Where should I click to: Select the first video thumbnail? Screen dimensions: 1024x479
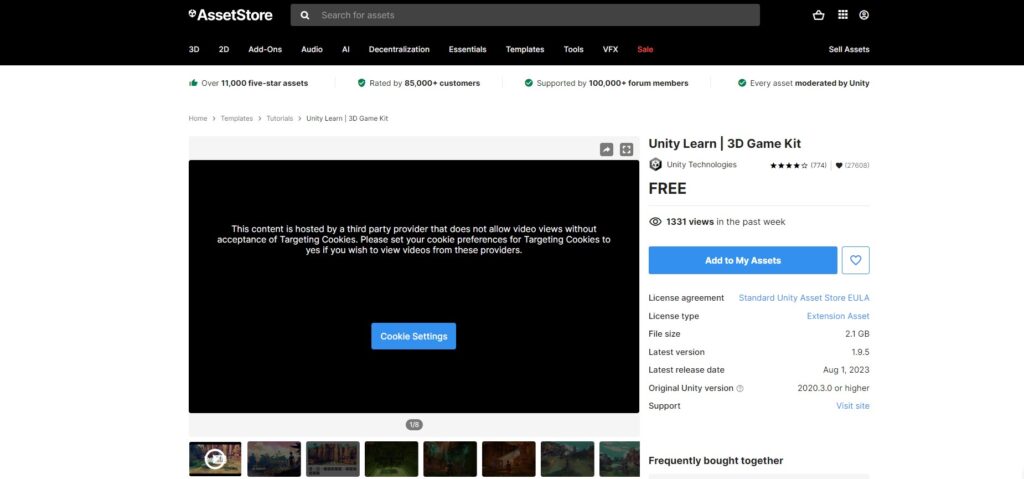pos(215,459)
